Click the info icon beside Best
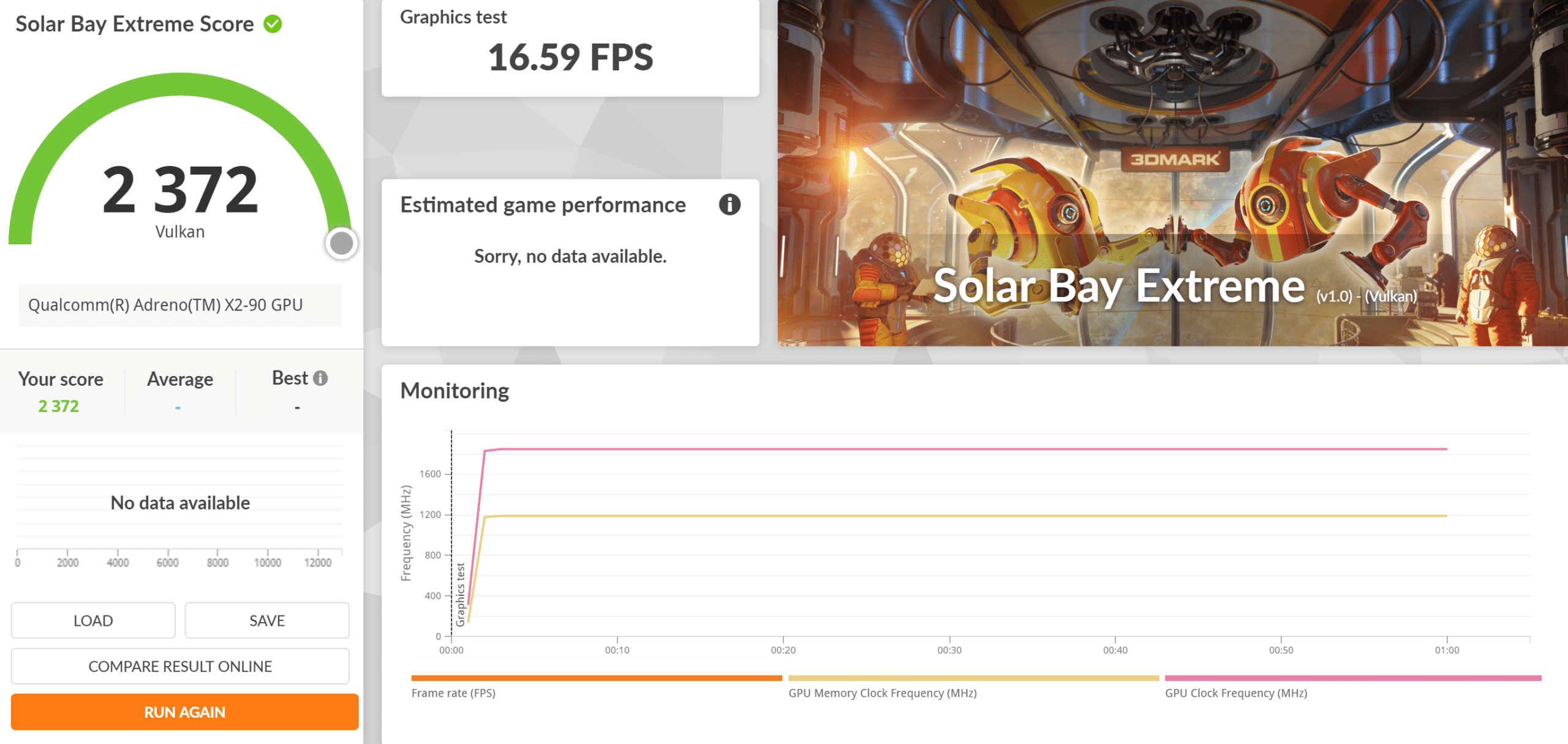This screenshot has height=744, width=1568. (320, 378)
